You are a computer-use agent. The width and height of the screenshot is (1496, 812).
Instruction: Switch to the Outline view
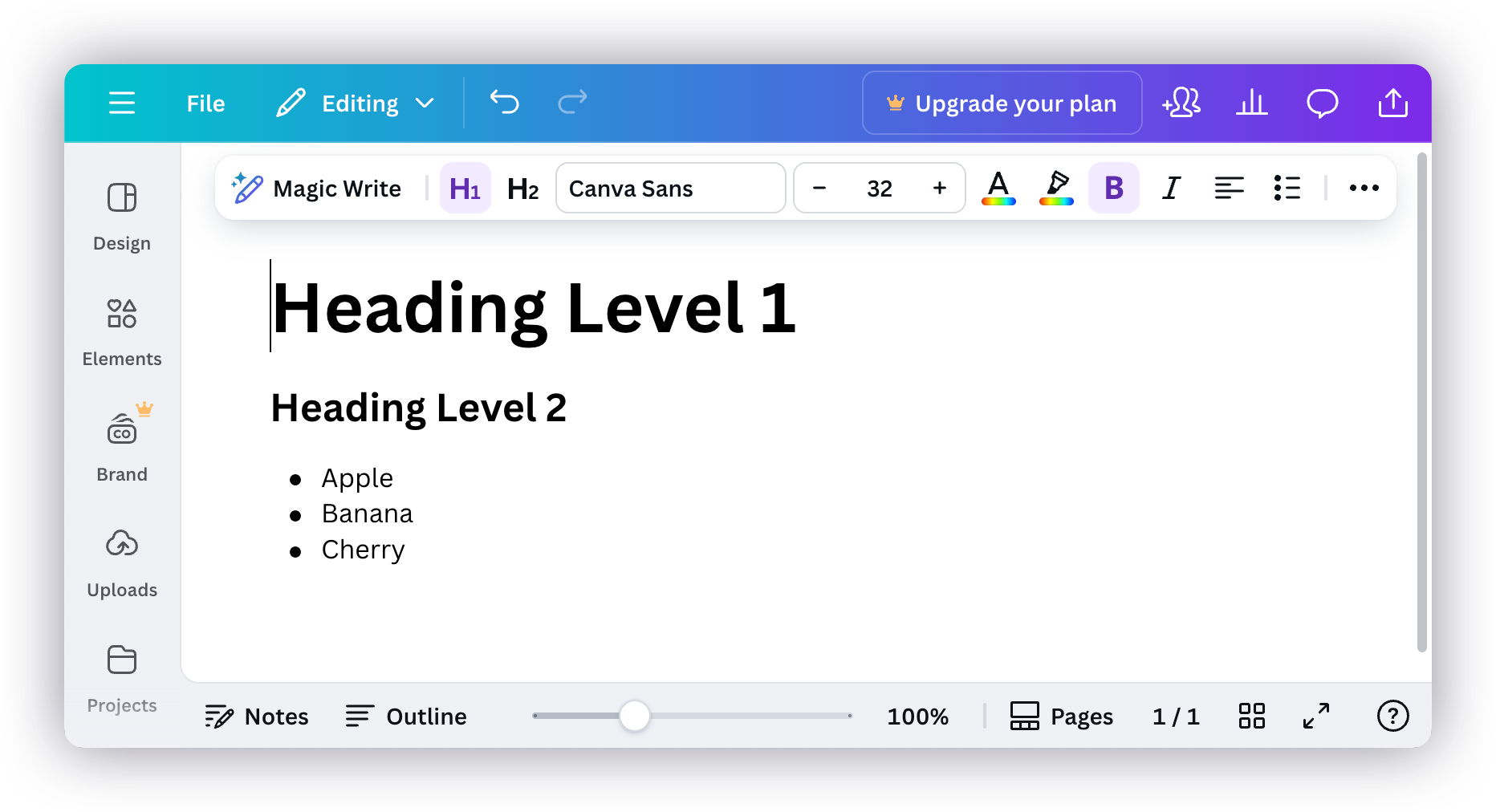coord(406,717)
